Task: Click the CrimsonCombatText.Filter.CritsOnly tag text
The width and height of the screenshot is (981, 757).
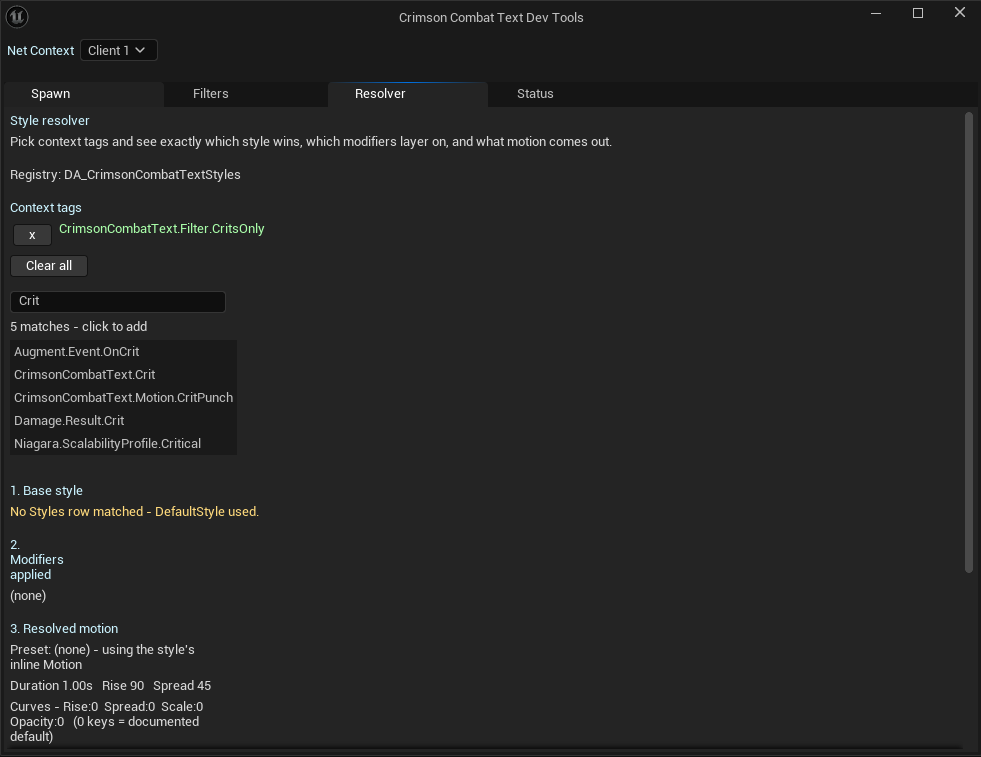Action: click(161, 229)
